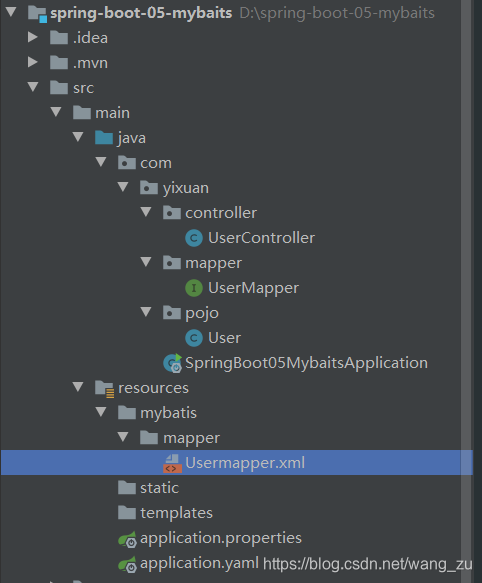Select the controller package label

221,213
